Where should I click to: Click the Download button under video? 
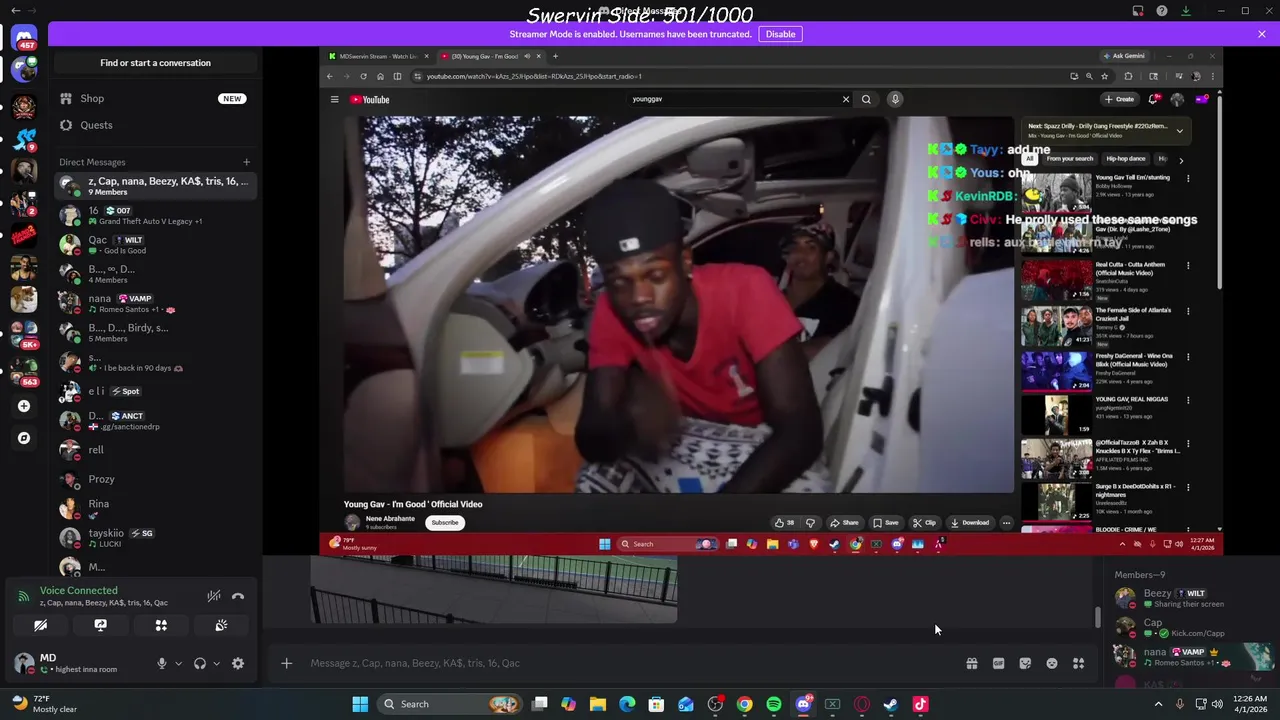(969, 522)
